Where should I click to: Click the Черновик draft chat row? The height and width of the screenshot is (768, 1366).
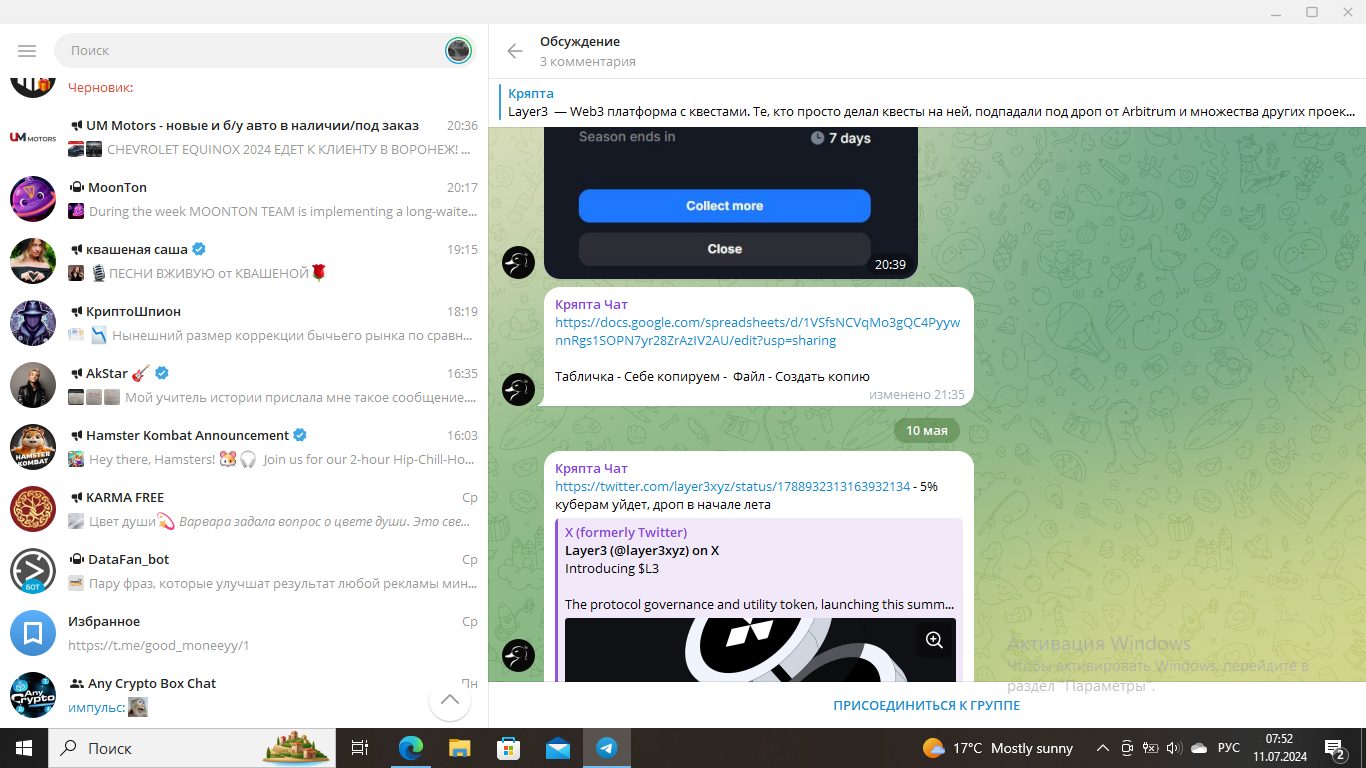tap(244, 88)
